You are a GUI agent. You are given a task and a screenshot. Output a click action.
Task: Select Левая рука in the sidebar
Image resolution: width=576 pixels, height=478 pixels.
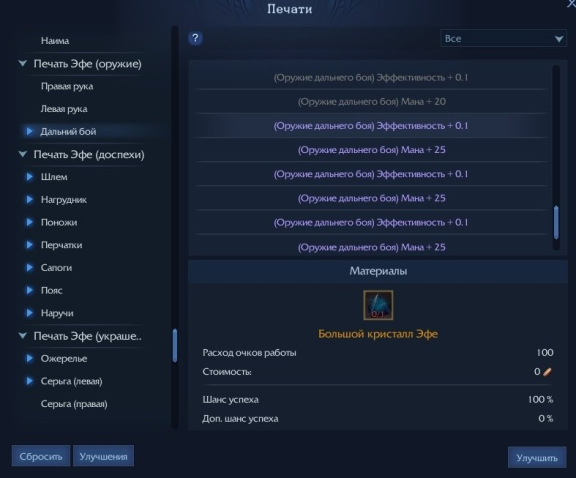64,109
